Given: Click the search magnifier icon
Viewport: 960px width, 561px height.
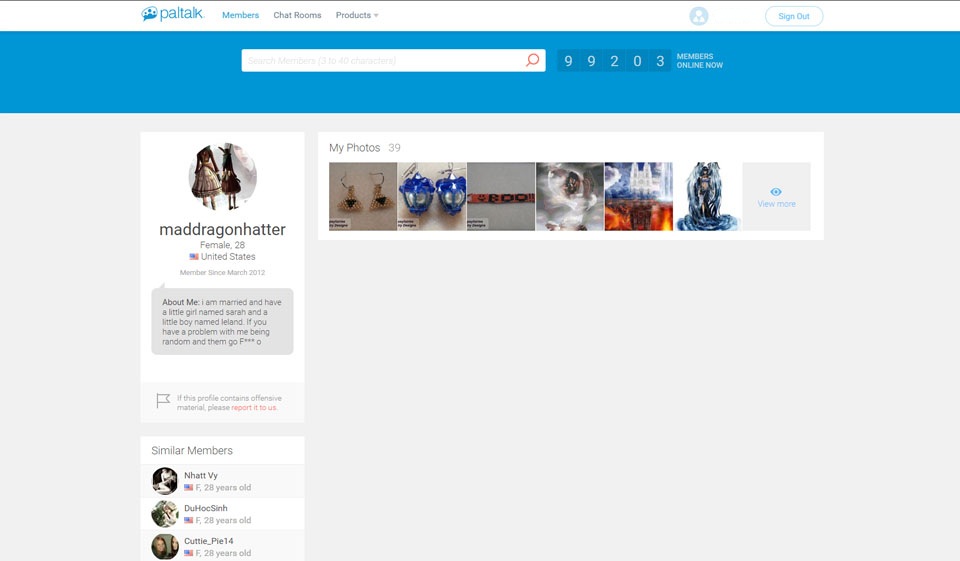Looking at the screenshot, I should [x=532, y=60].
